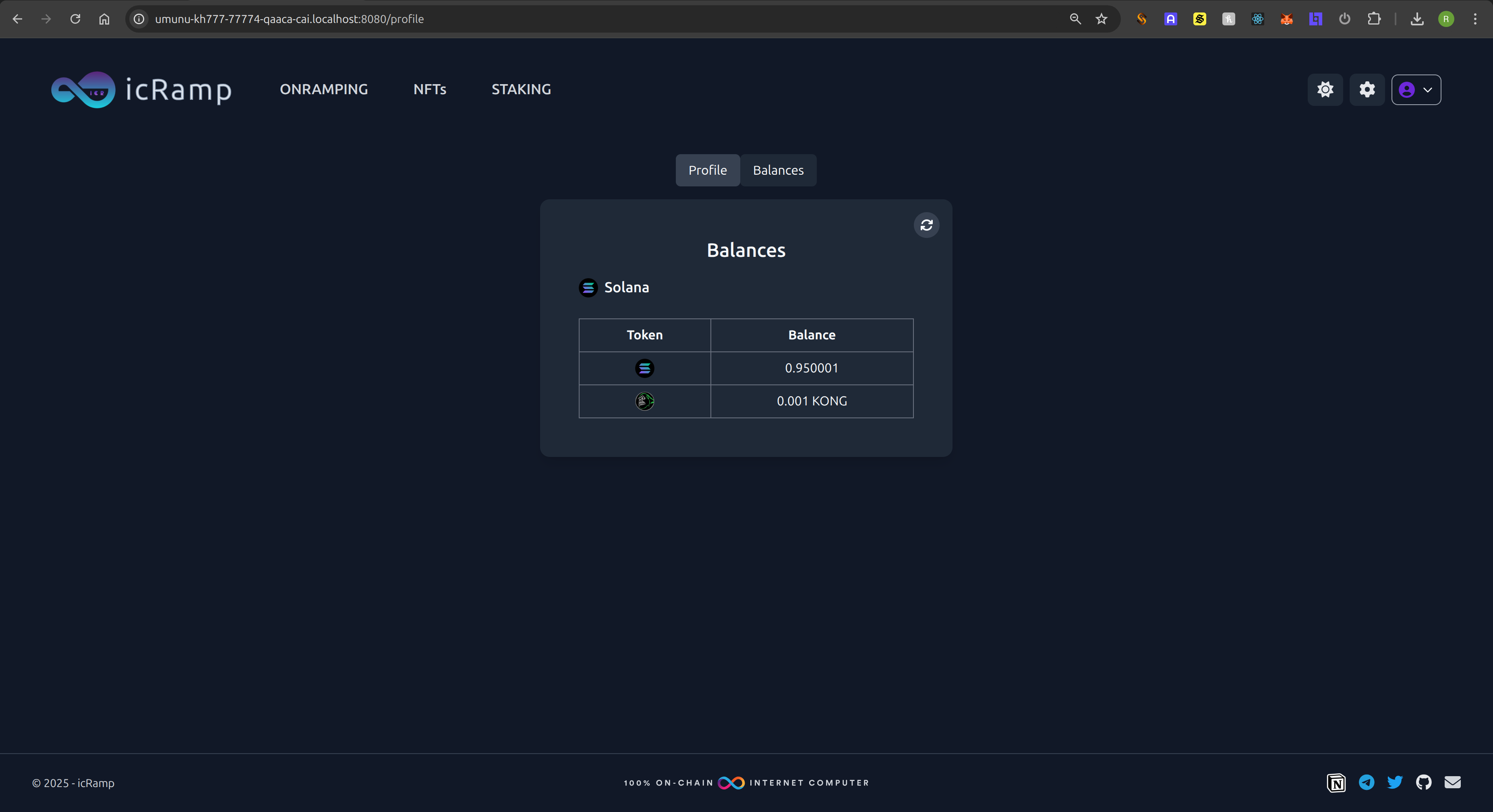1493x812 pixels.
Task: Open the Telegram footer icon
Action: 1366,783
